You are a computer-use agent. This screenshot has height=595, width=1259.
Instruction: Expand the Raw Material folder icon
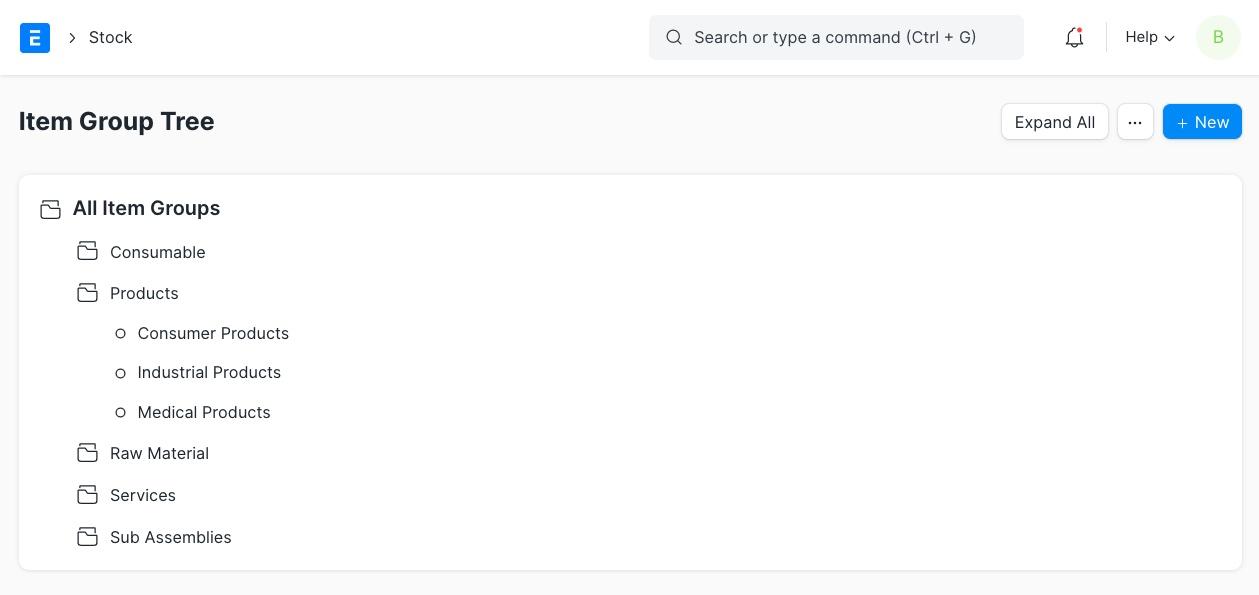pyautogui.click(x=88, y=453)
